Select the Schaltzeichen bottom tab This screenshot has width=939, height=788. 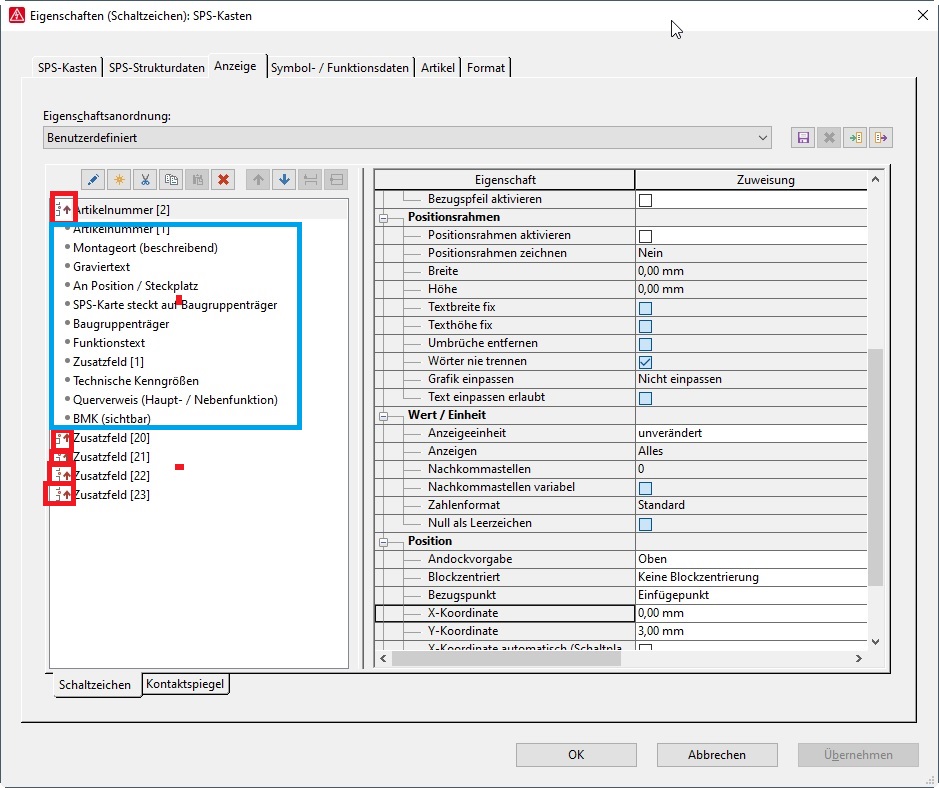click(95, 684)
